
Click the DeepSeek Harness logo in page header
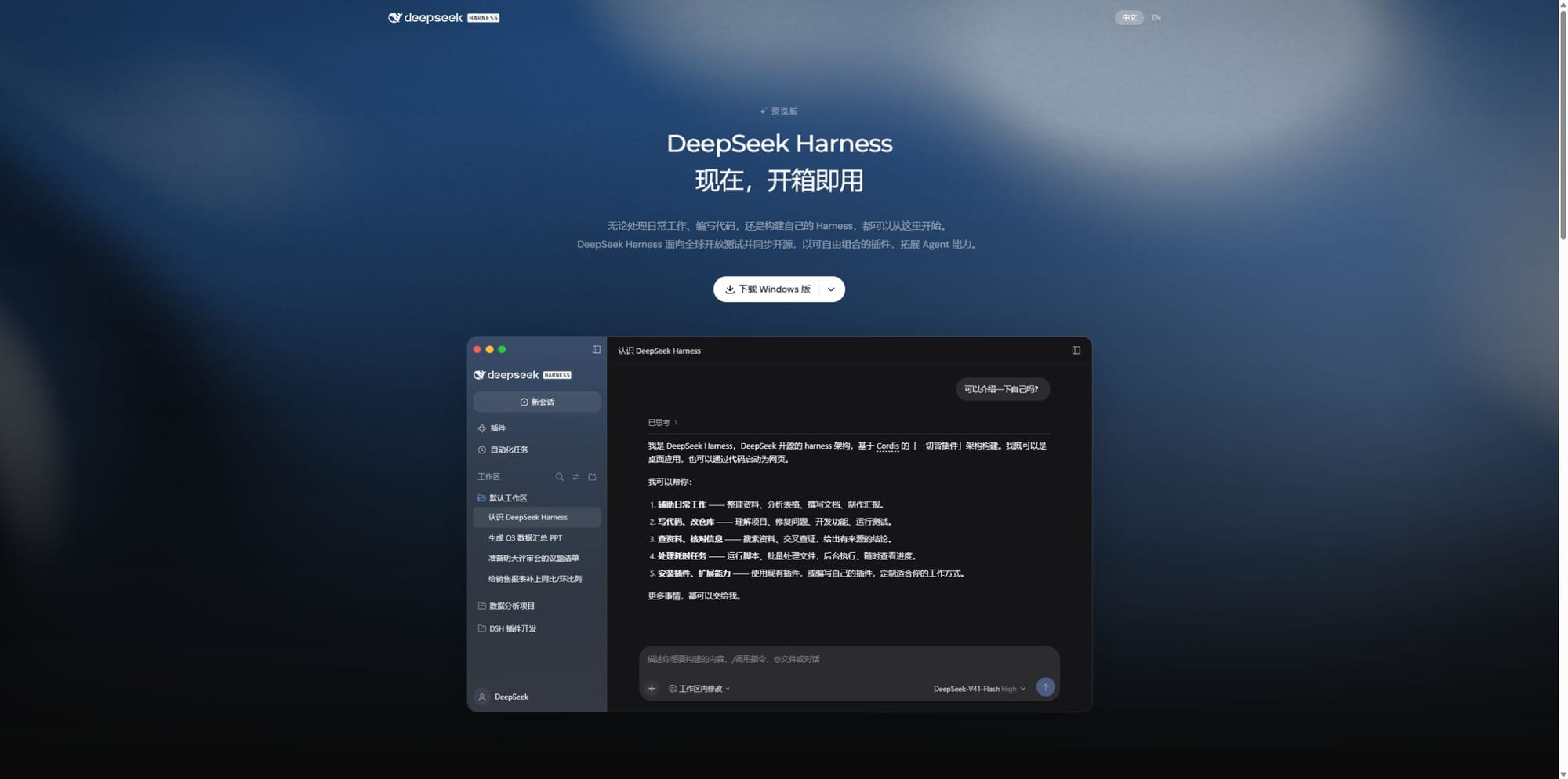click(444, 17)
